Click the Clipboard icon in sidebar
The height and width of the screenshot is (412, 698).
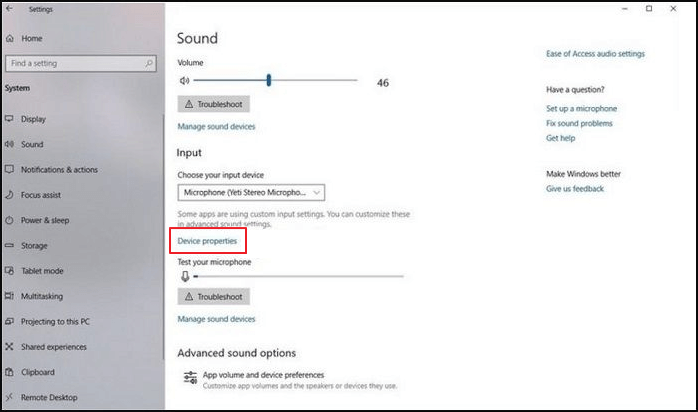coord(9,372)
